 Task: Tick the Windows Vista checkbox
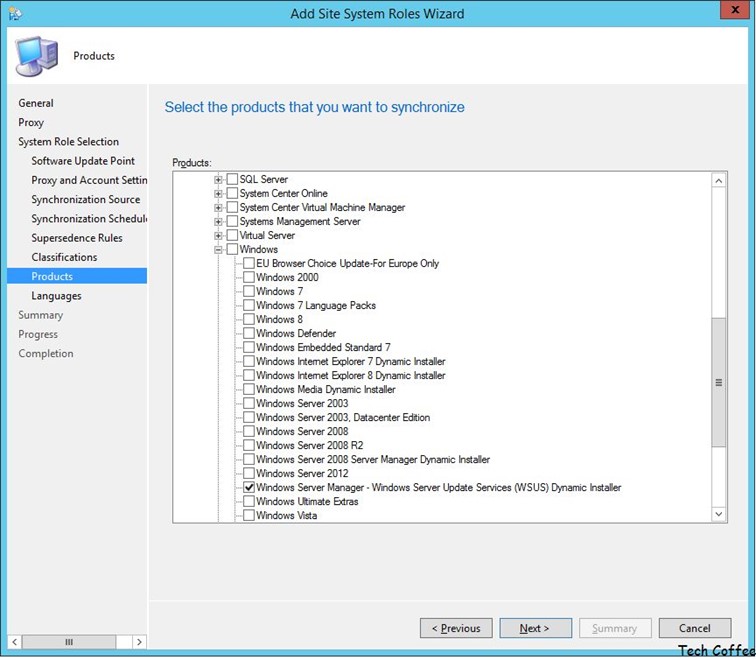[x=249, y=515]
